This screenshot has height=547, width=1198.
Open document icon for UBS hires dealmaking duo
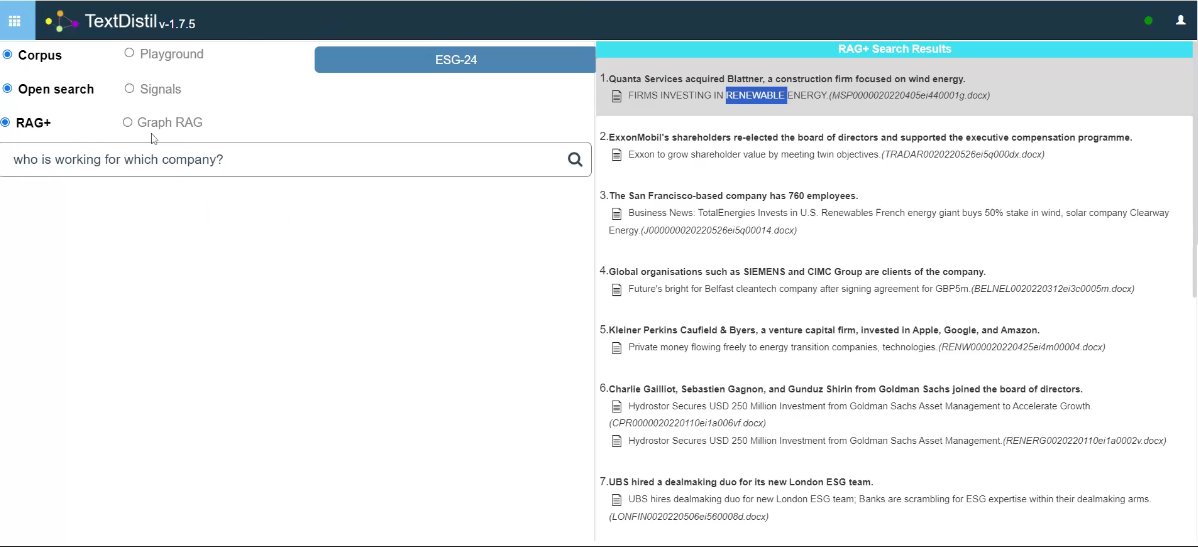(617, 500)
